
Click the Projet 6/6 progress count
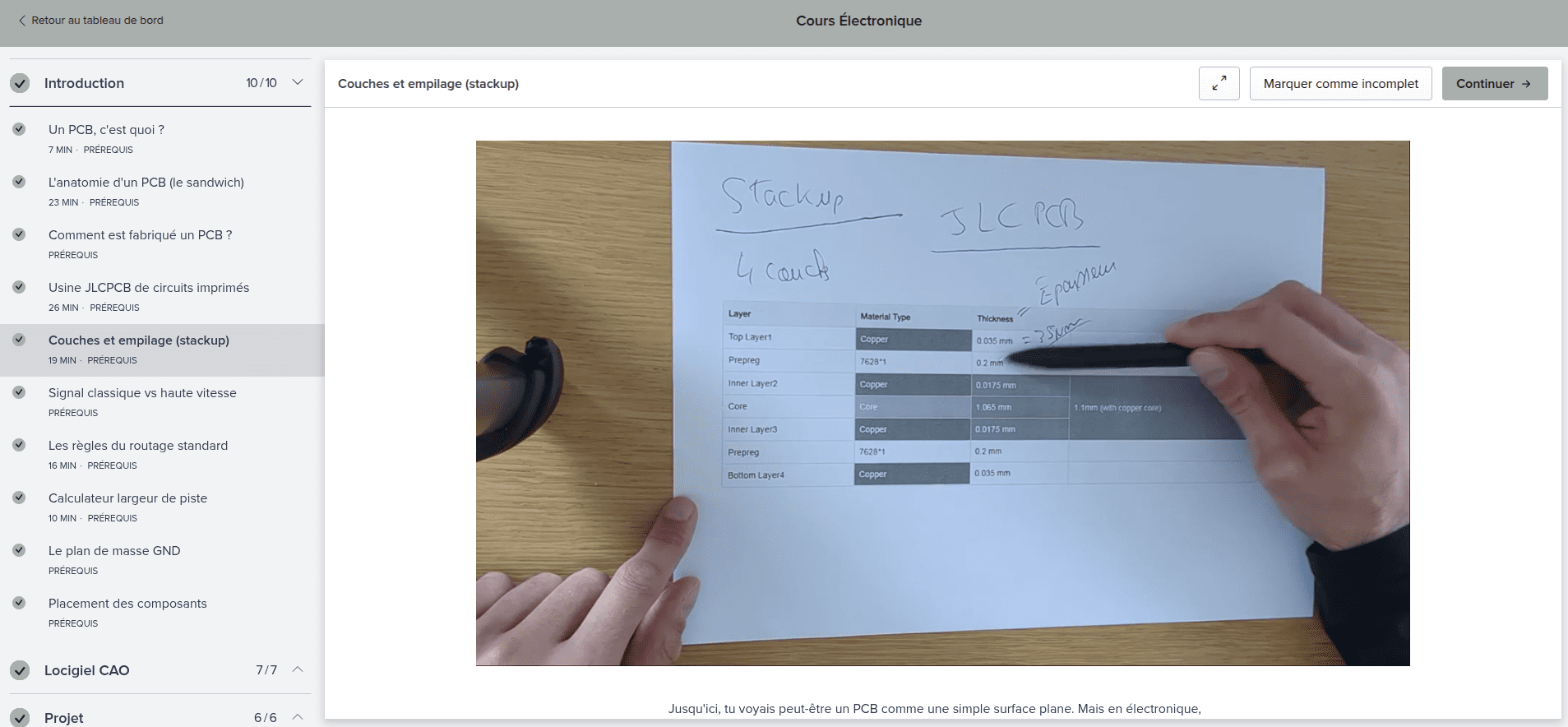[265, 718]
